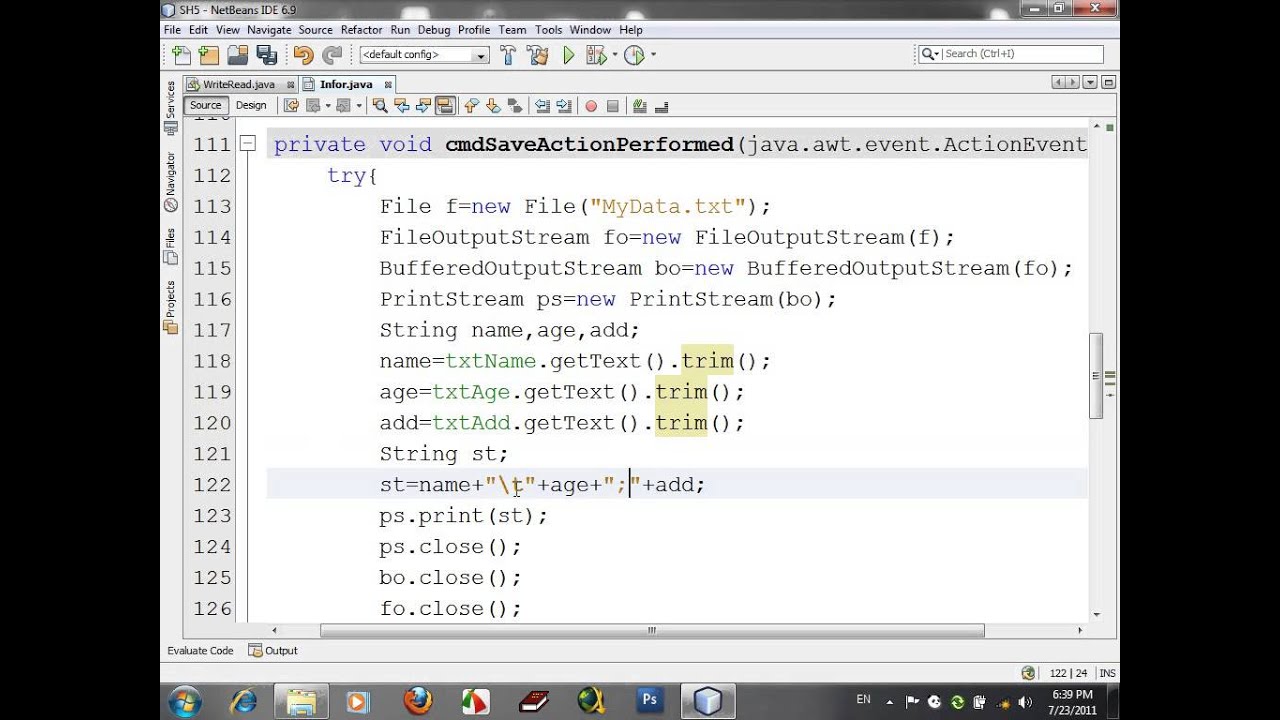Click the Profile Project icon
This screenshot has height=720, width=1280.
634,55
